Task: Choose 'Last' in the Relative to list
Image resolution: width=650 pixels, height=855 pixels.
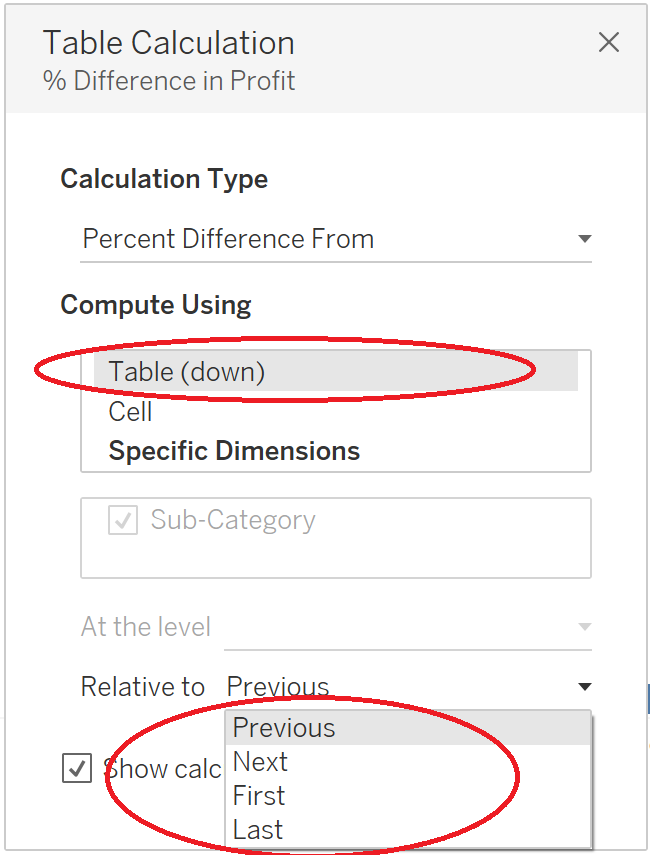Action: [x=258, y=830]
